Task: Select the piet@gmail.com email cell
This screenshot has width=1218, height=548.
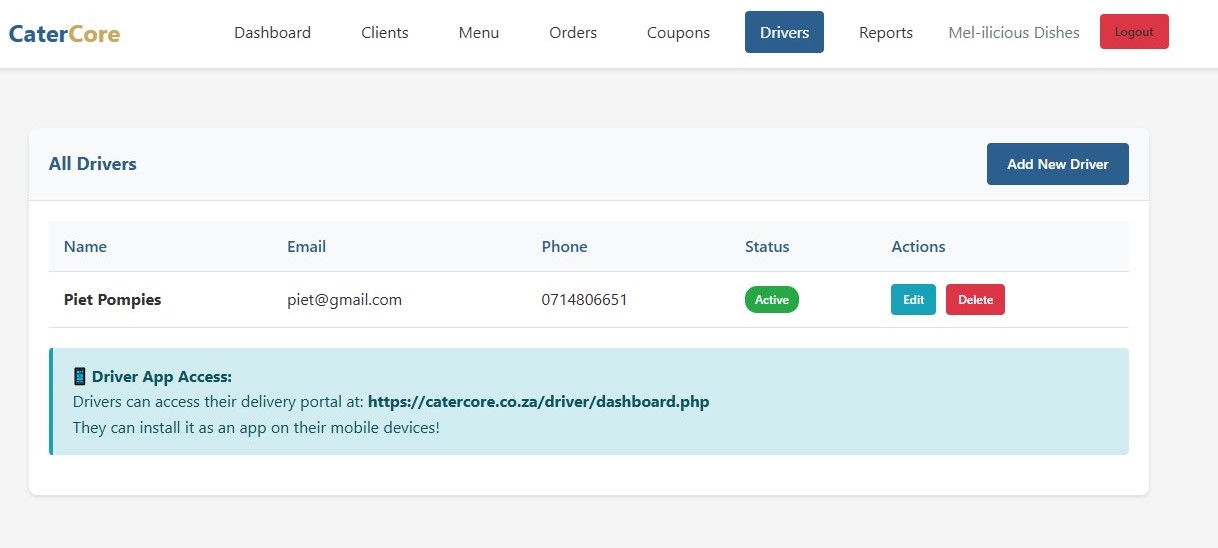Action: [344, 300]
